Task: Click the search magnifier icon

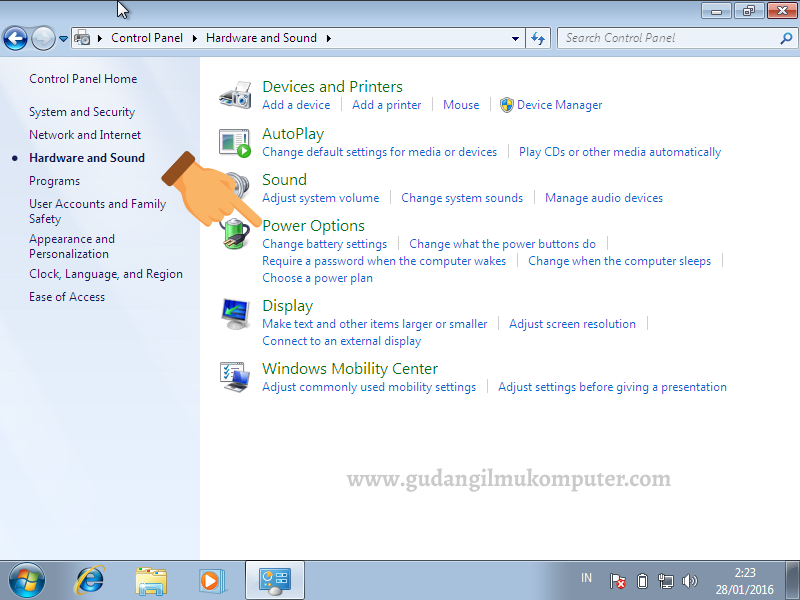Action: point(786,38)
